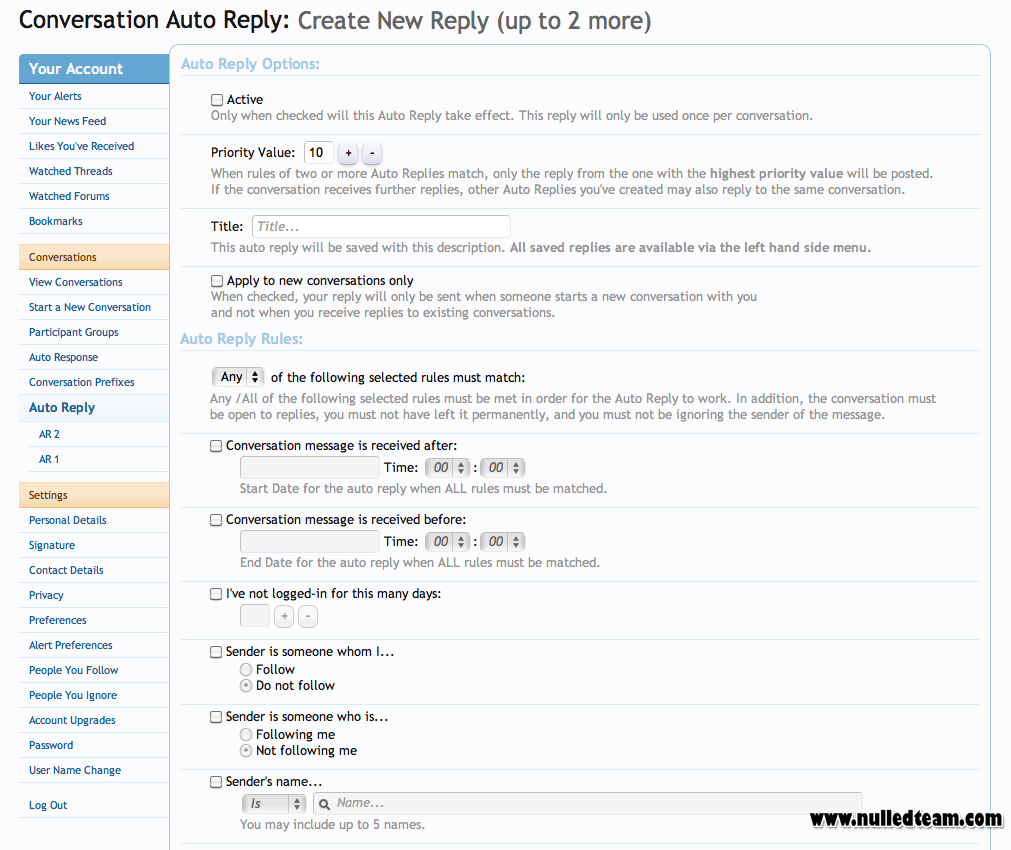Choose the Not following me radio option

click(x=246, y=751)
